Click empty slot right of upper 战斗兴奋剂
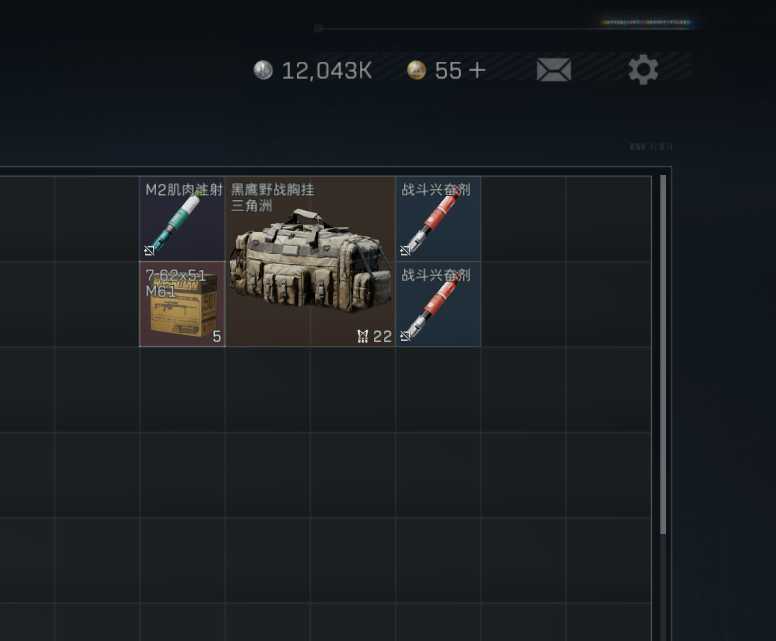This screenshot has width=776, height=641. point(524,218)
